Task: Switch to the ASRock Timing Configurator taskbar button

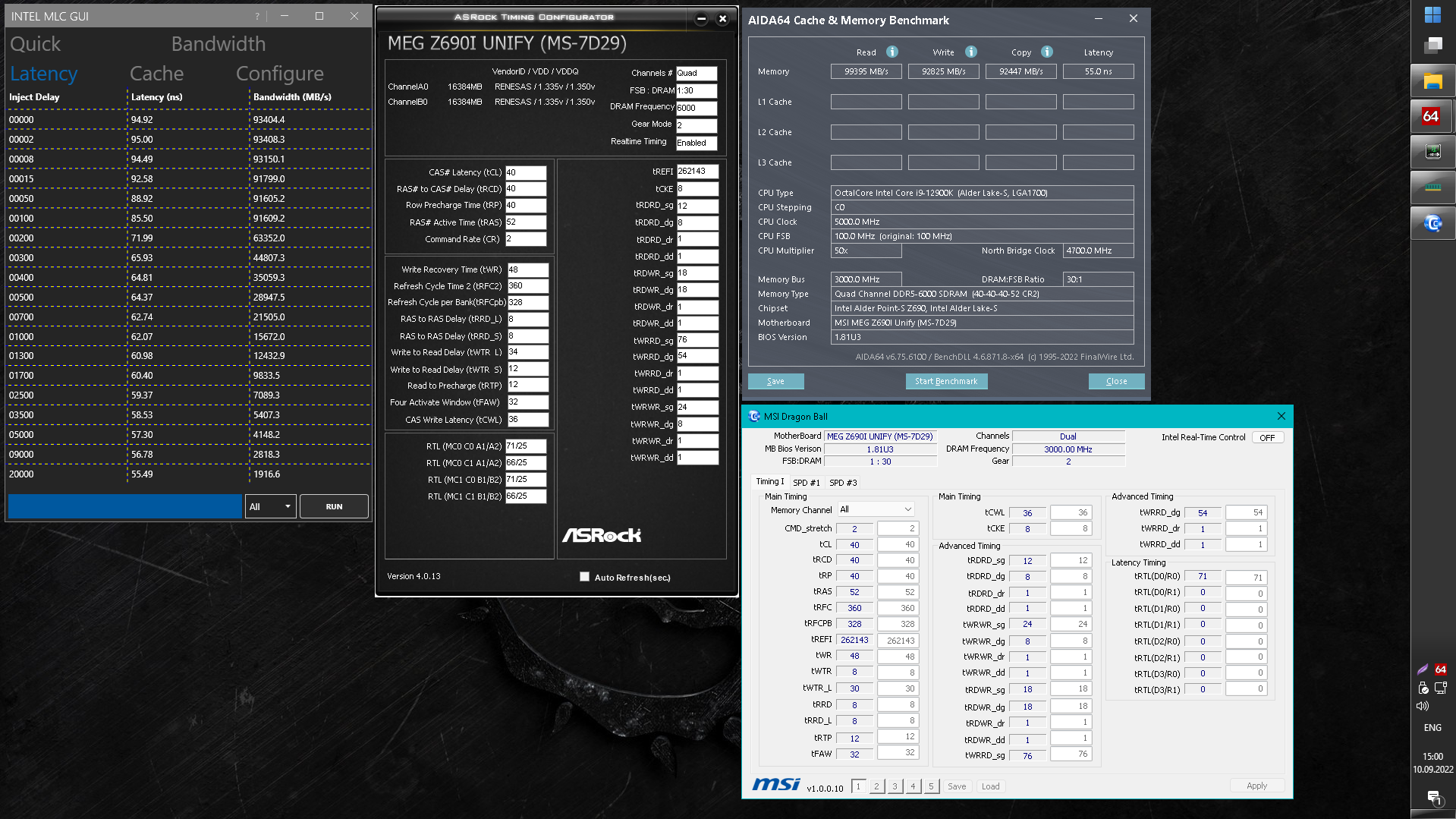Action: [1432, 153]
